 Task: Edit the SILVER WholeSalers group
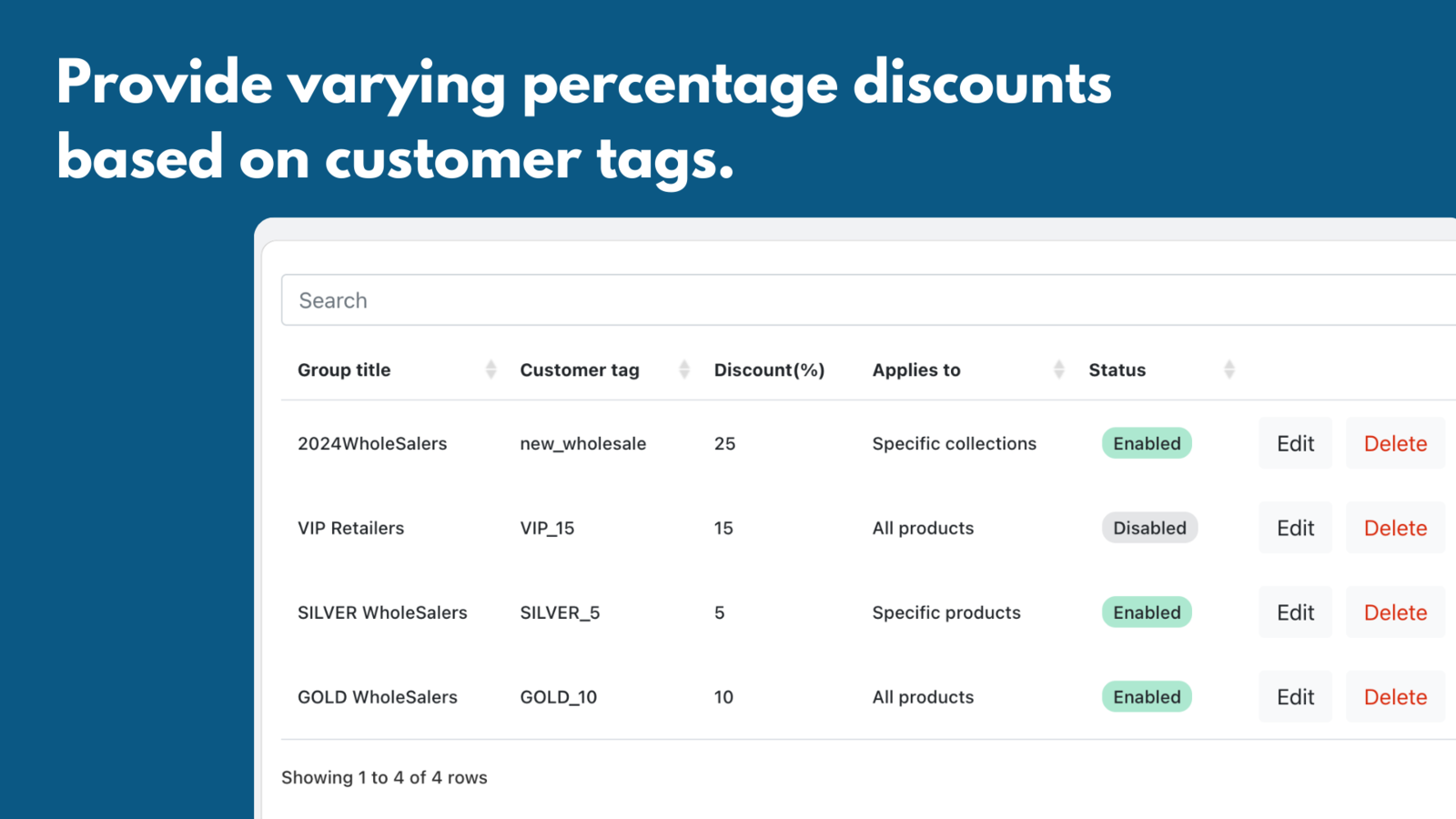(x=1295, y=612)
